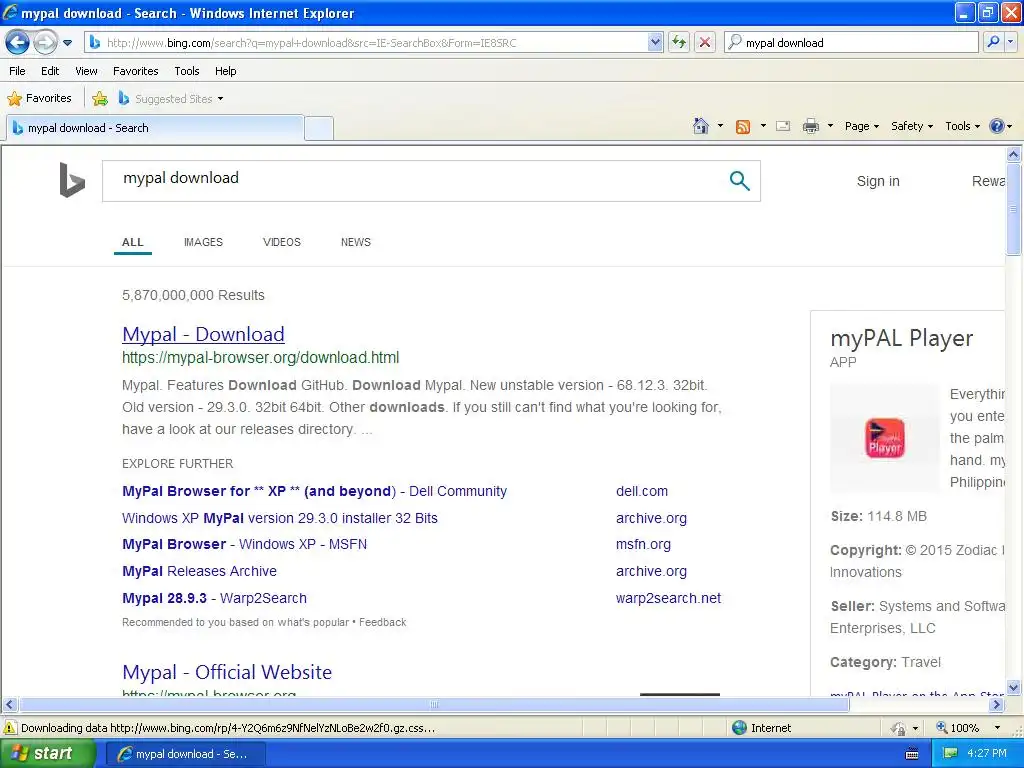Click the Read Mail icon
Viewport: 1024px width, 768px height.
tap(783, 126)
